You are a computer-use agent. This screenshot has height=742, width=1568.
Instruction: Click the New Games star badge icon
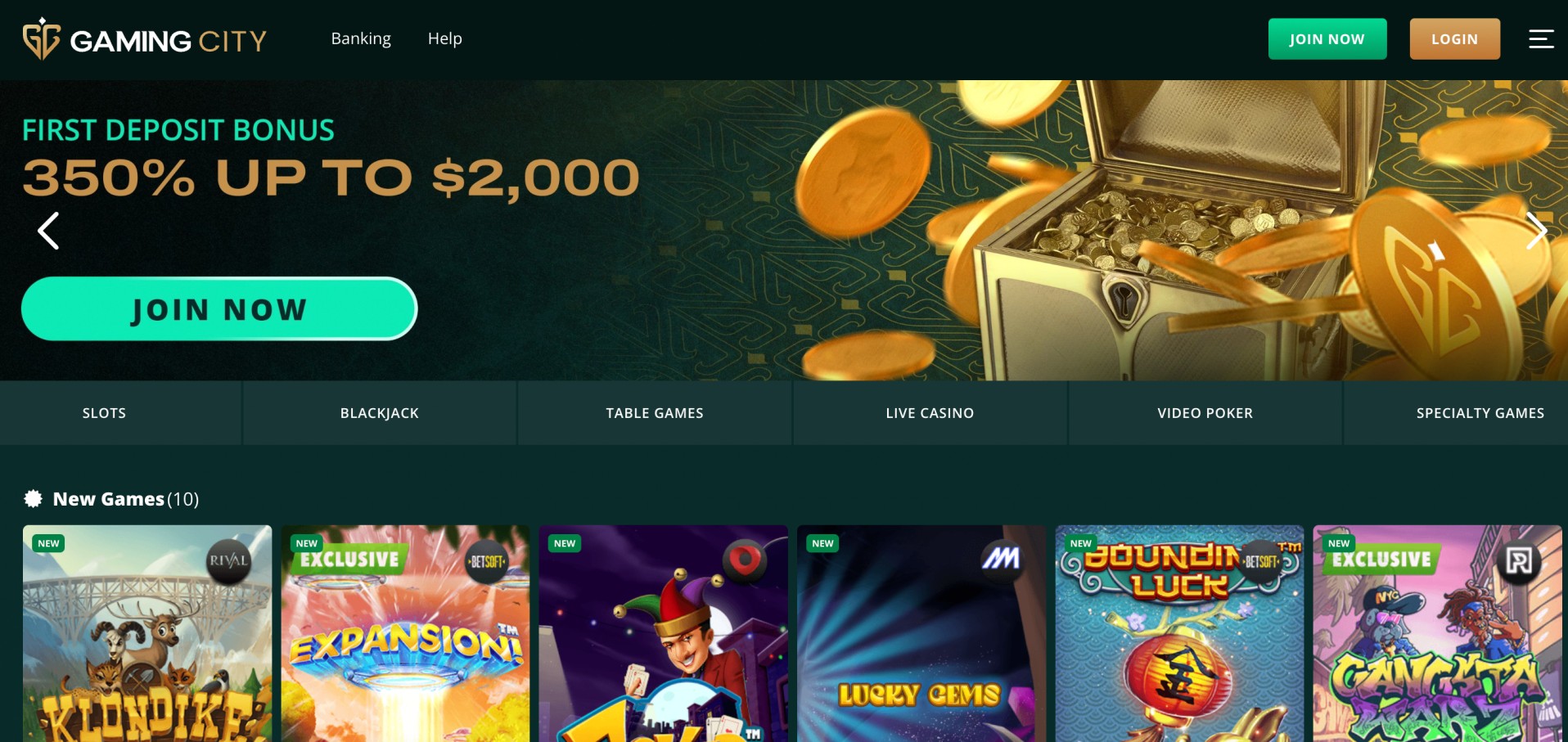click(33, 498)
